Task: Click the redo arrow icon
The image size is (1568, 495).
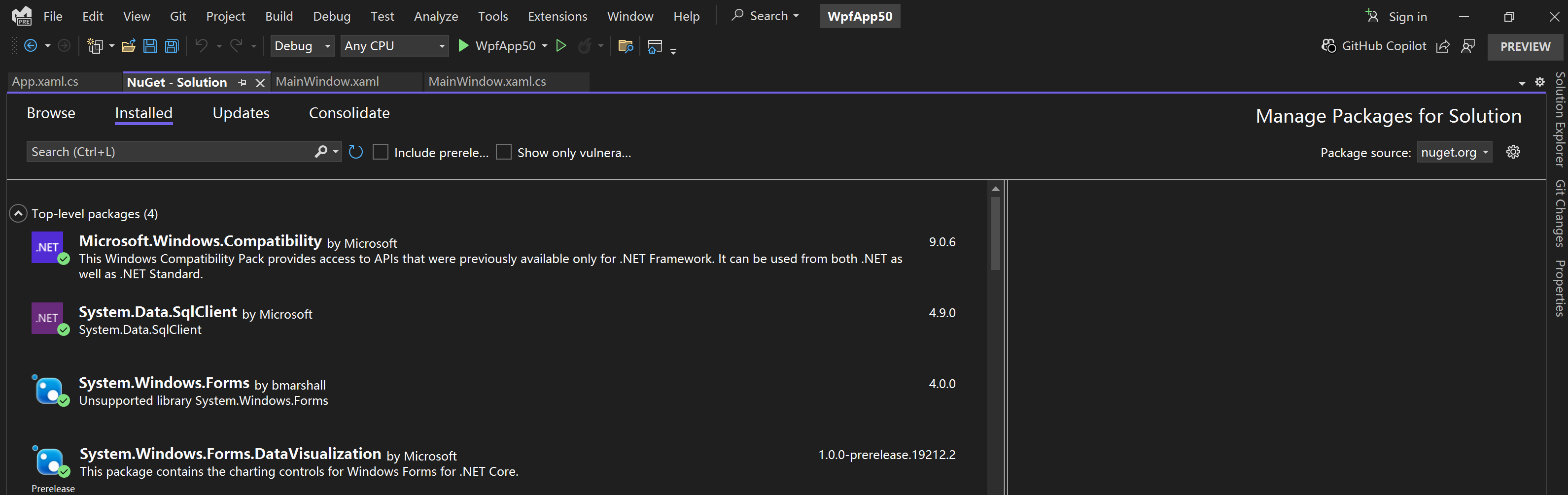Action: 236,46
